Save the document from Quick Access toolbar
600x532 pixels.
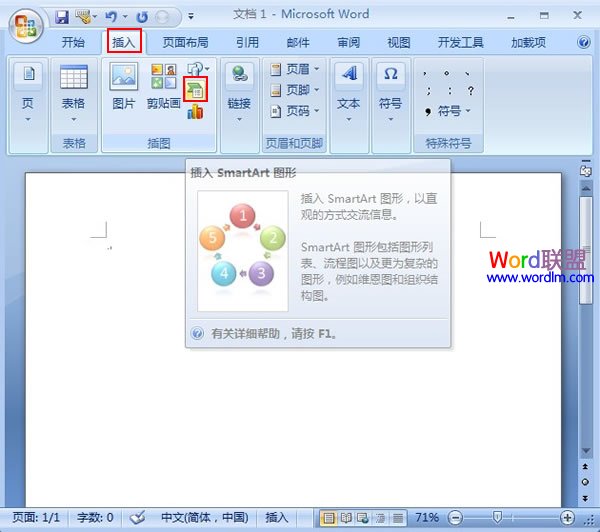coord(62,17)
